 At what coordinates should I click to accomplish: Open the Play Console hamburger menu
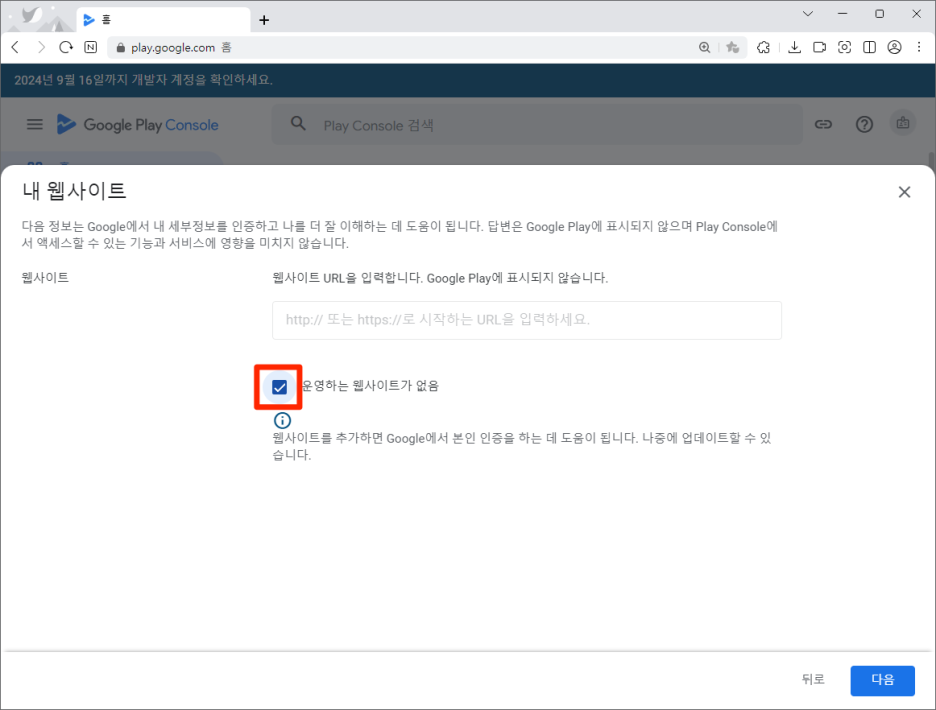35,124
